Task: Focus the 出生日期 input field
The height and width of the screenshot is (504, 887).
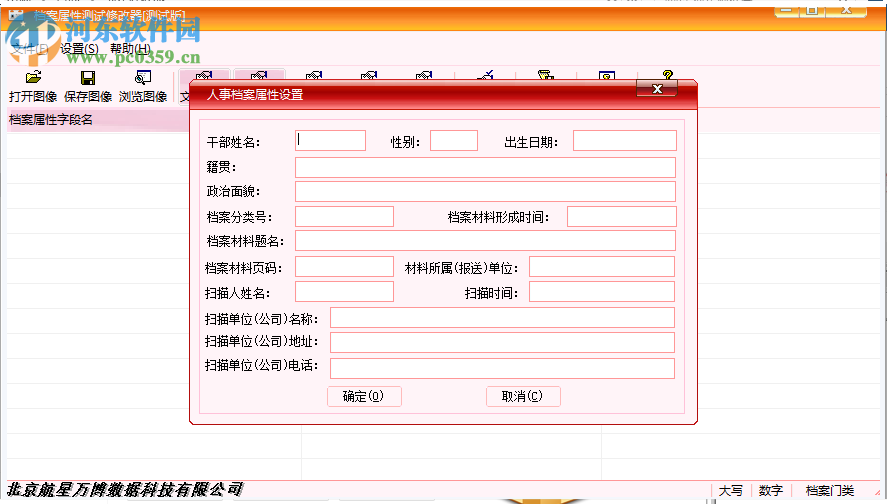Action: (625, 141)
